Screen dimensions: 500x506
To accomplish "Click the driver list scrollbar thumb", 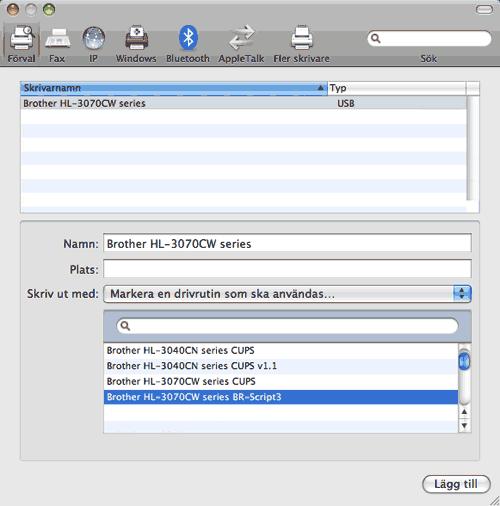I will (x=464, y=361).
